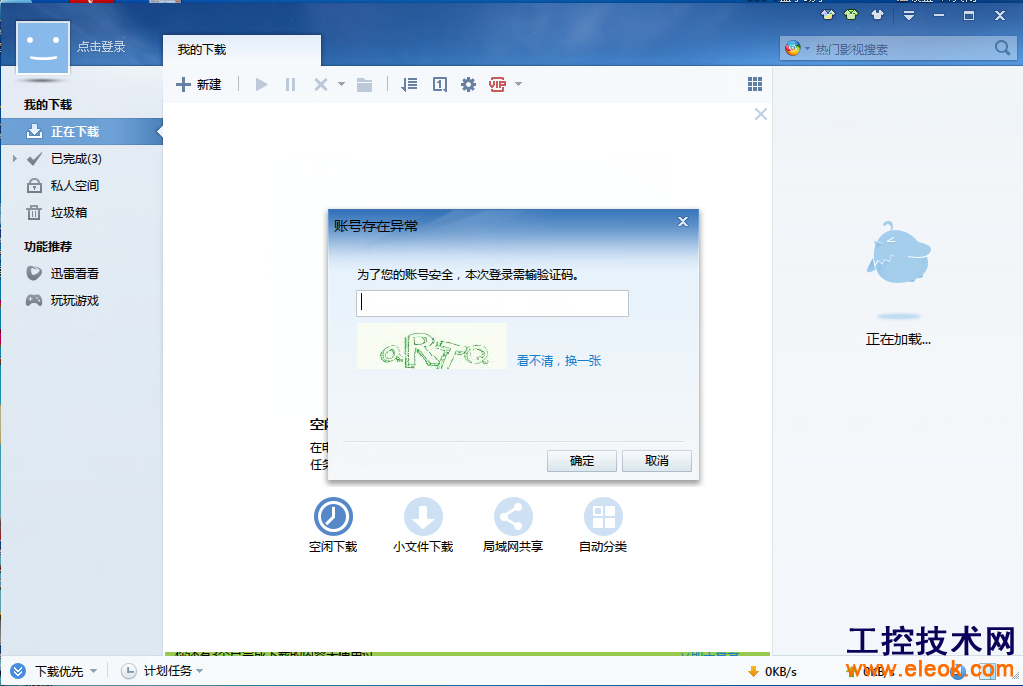Click the 新建 button to create a task
This screenshot has height=686, width=1023.
(199, 84)
